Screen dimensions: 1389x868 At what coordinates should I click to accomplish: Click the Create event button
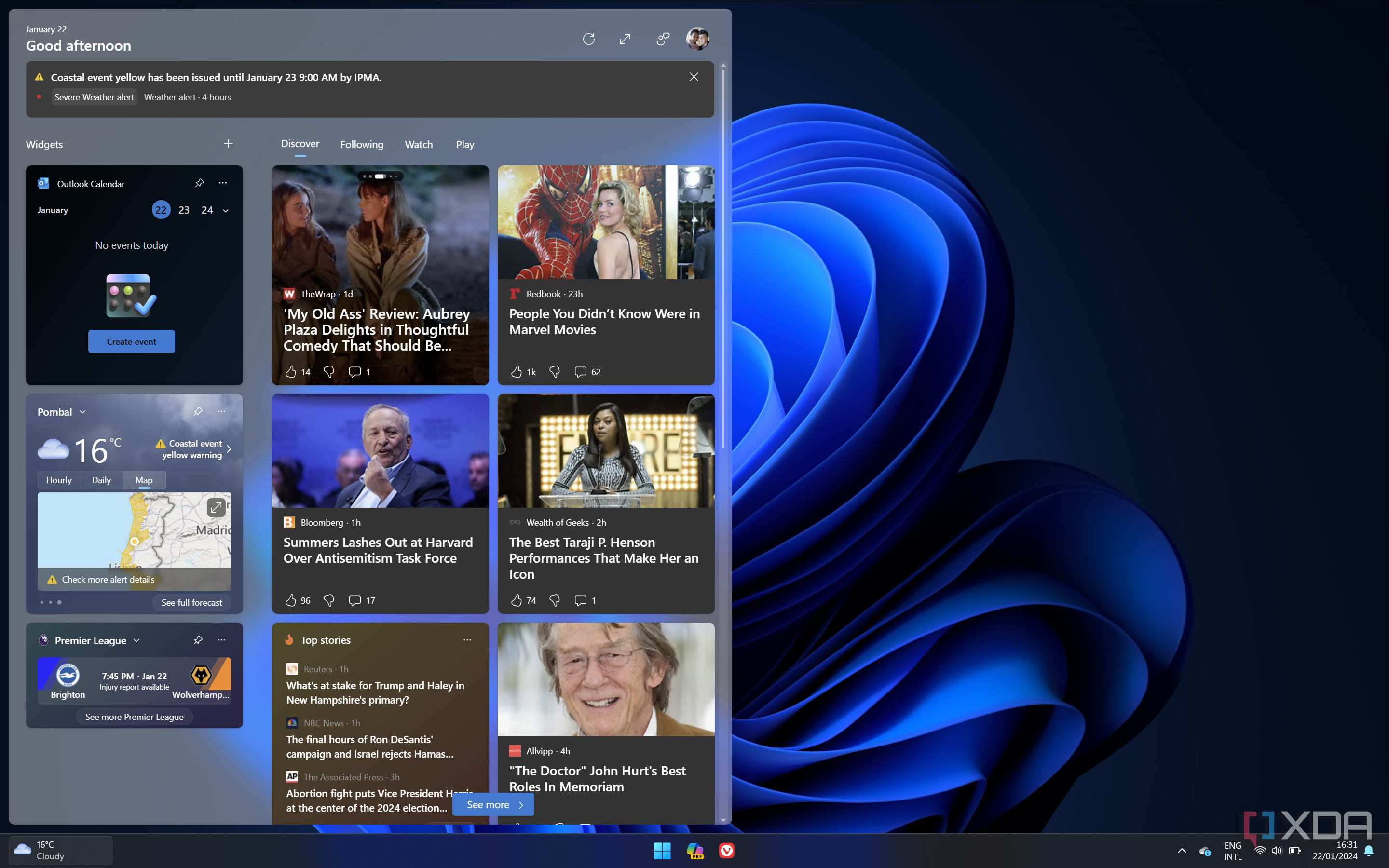tap(132, 341)
